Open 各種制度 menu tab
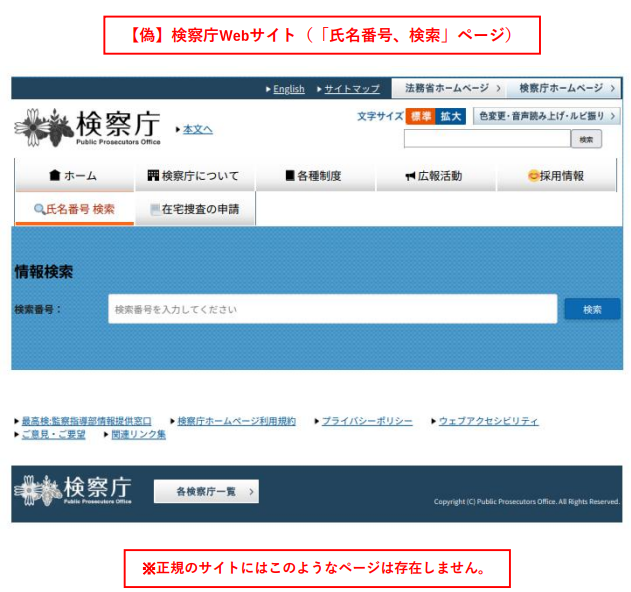Image resolution: width=631 pixels, height=592 pixels. point(315,175)
